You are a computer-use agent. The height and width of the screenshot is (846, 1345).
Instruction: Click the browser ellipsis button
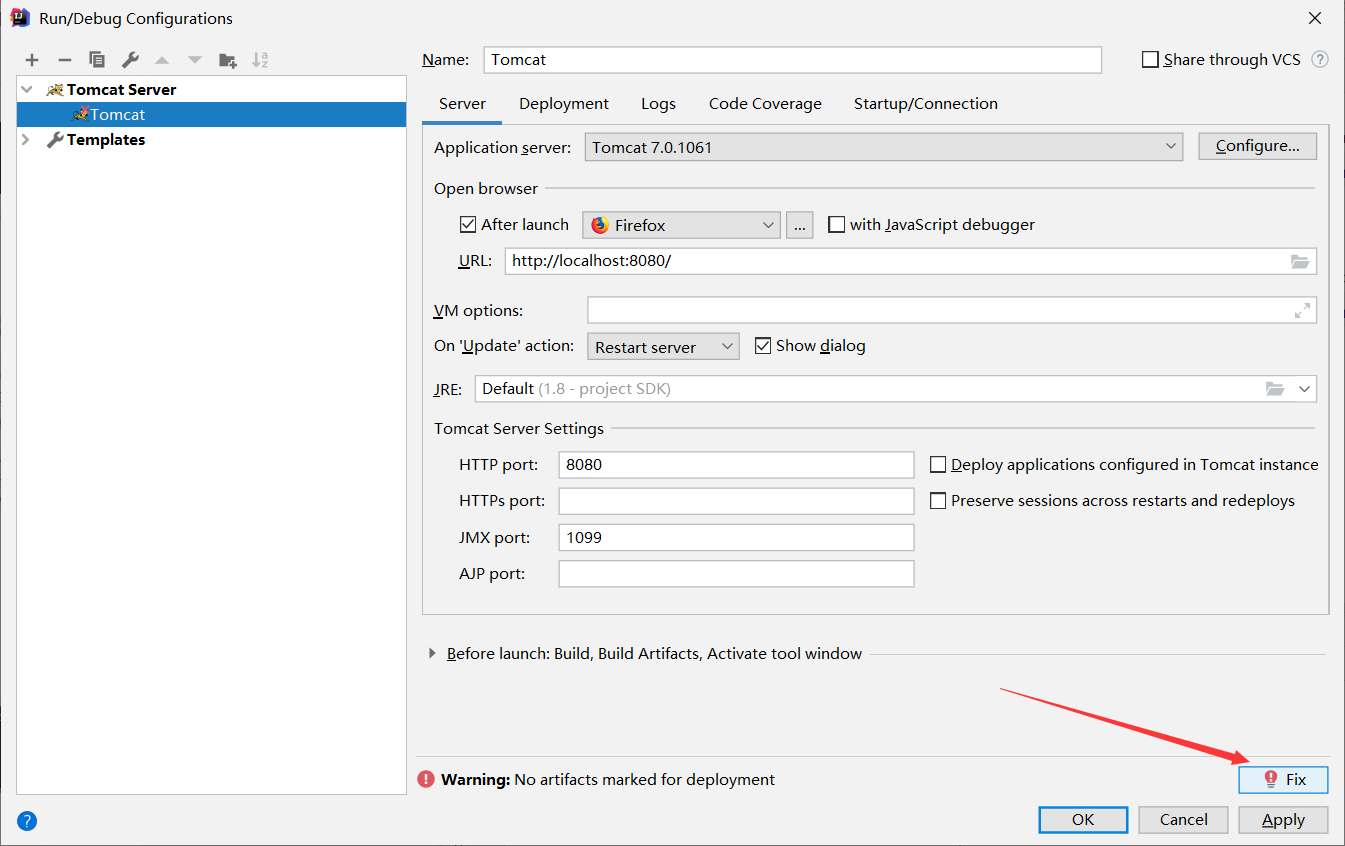point(800,225)
